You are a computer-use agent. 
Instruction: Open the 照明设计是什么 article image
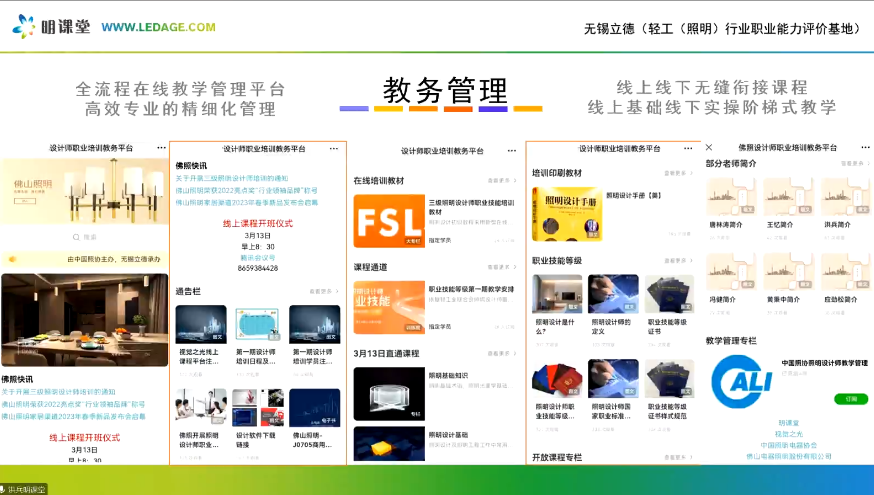[557, 293]
